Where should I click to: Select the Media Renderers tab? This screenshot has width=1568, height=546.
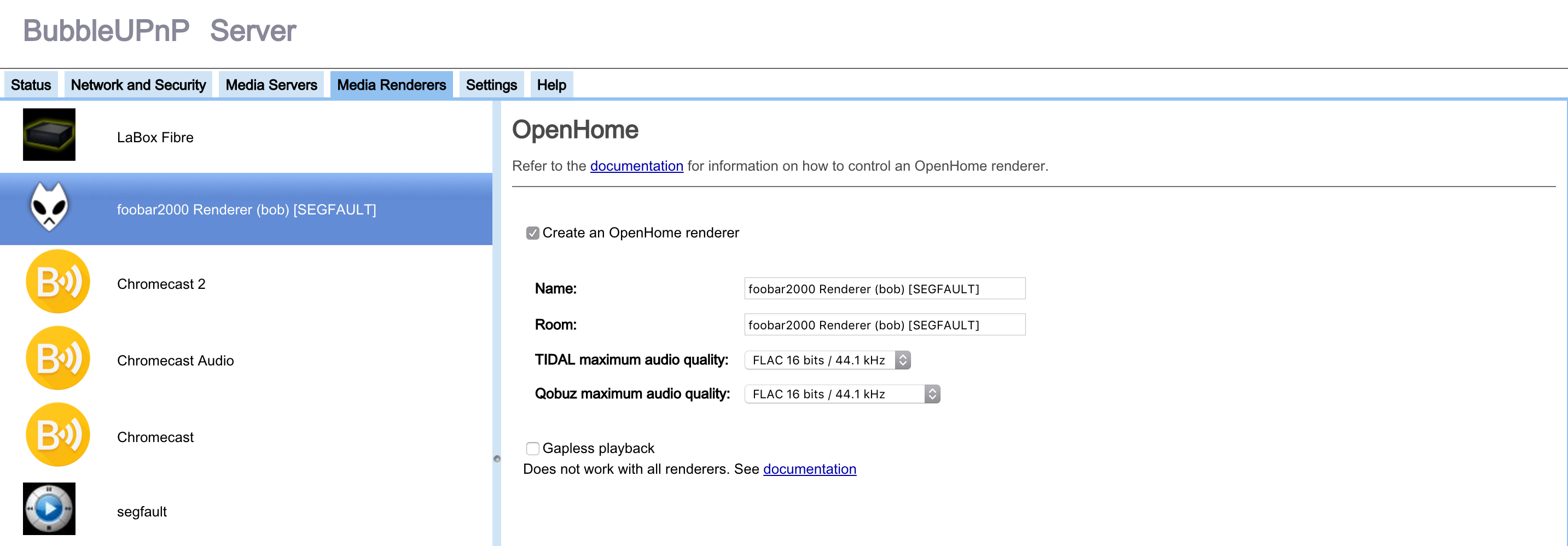click(391, 85)
